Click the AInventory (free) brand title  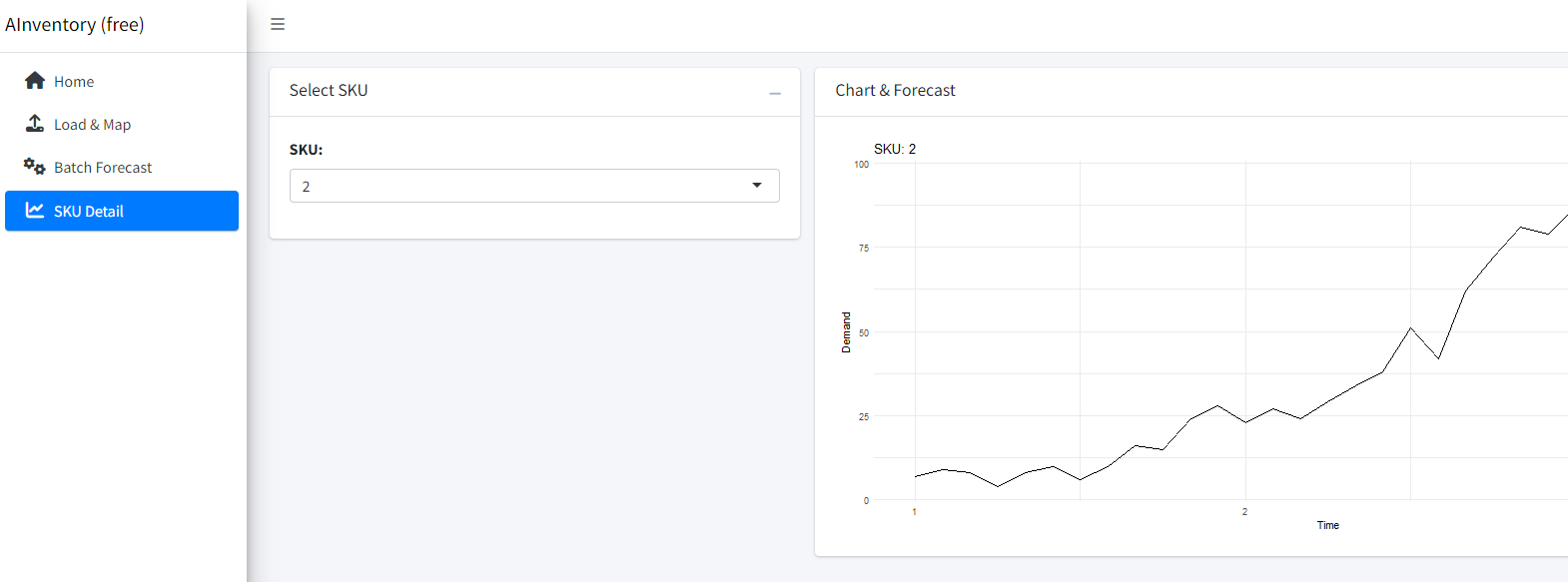tap(75, 25)
